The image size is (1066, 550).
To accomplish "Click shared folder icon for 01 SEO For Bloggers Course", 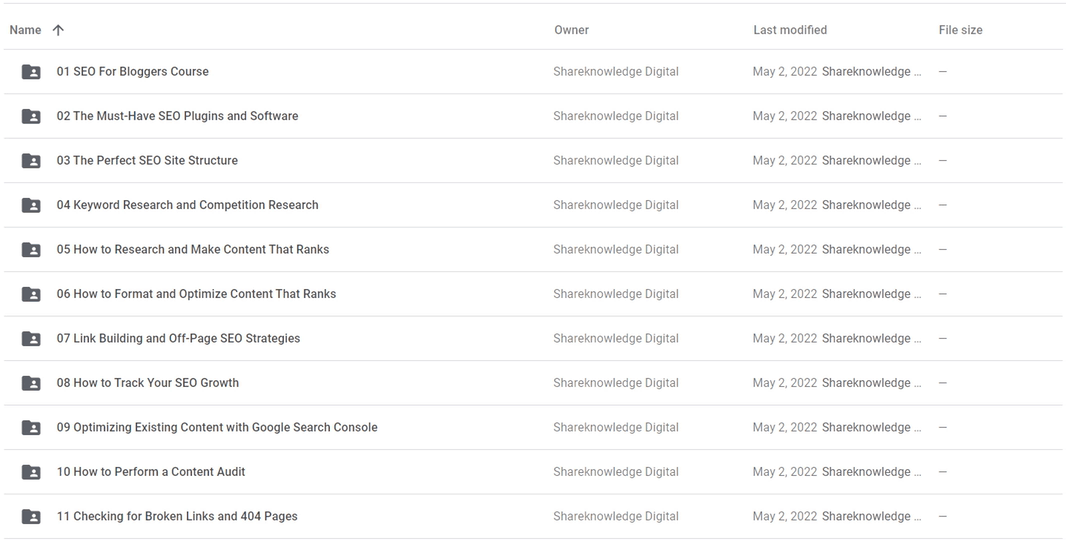I will [31, 72].
